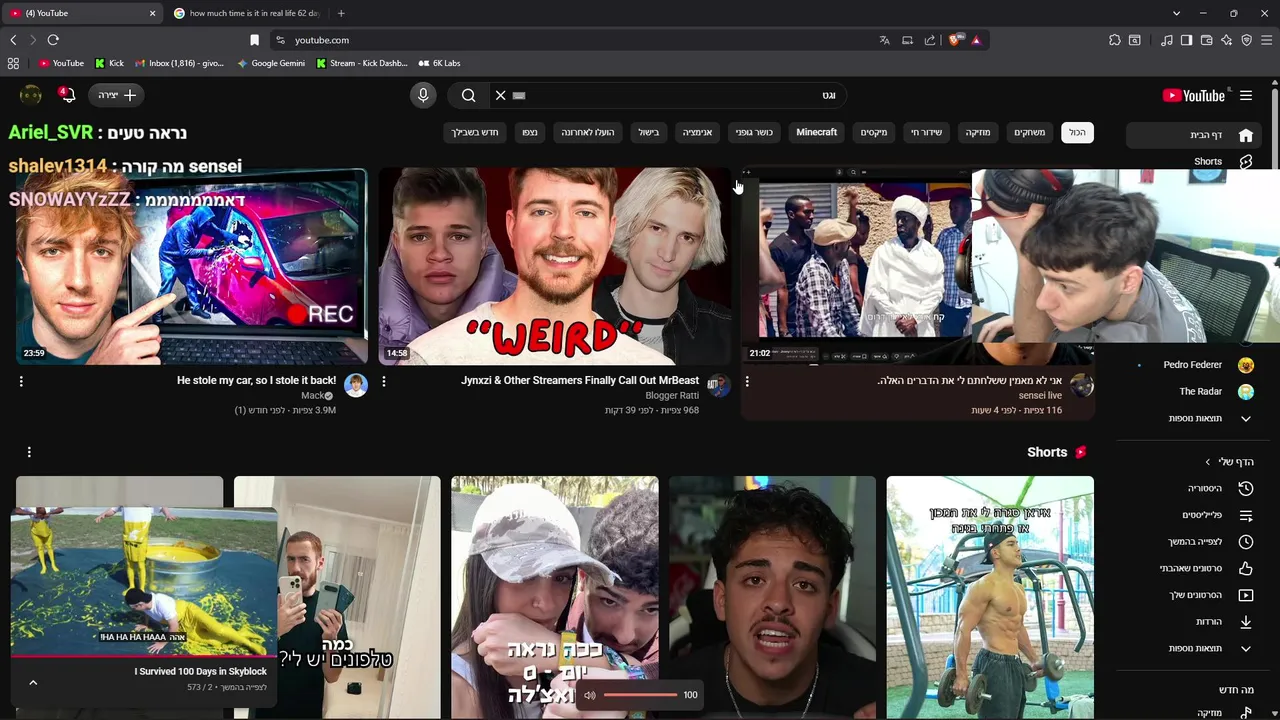This screenshot has height=720, width=1280.
Task: Open three-dot menu of the Shorts shelf
Action: [x=29, y=452]
